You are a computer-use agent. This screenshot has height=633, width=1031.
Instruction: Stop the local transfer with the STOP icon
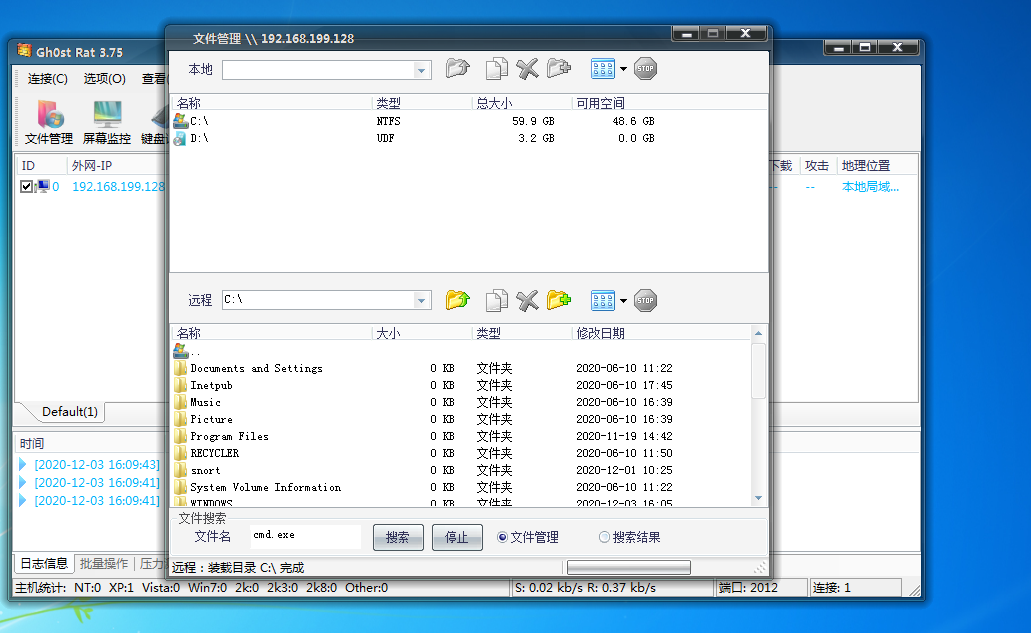pyautogui.click(x=645, y=68)
